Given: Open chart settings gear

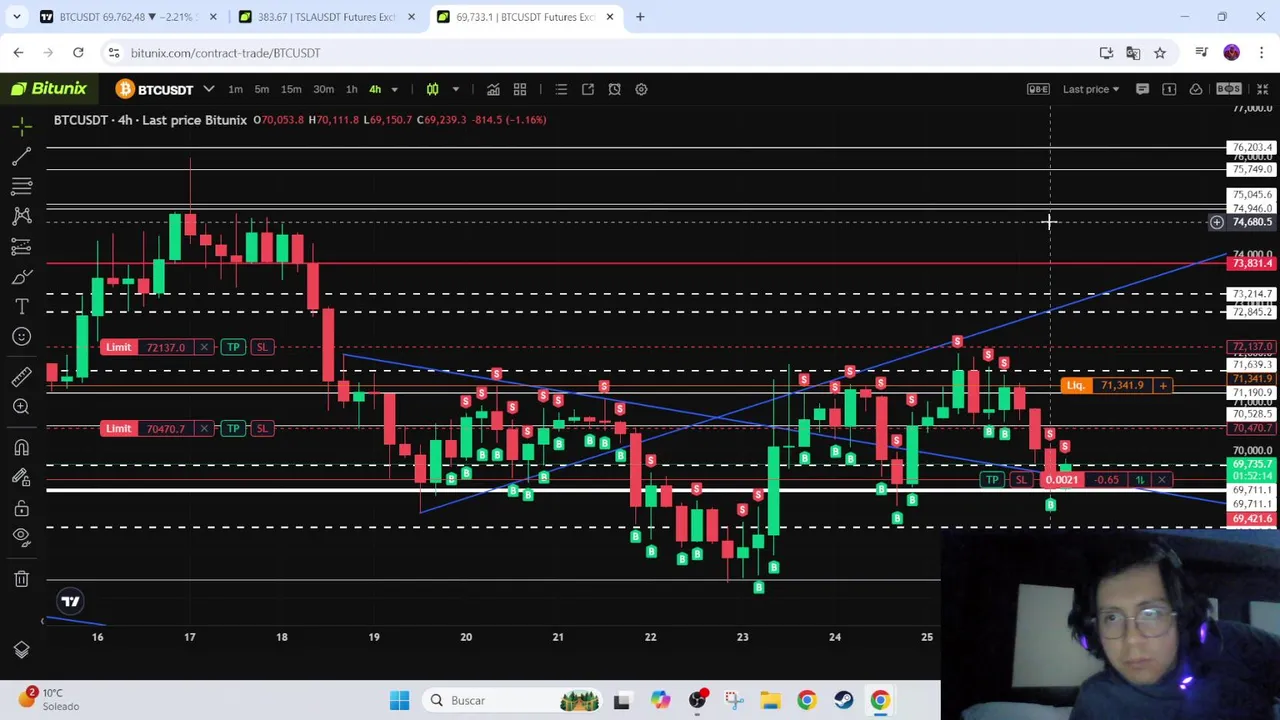Looking at the screenshot, I should click(641, 89).
